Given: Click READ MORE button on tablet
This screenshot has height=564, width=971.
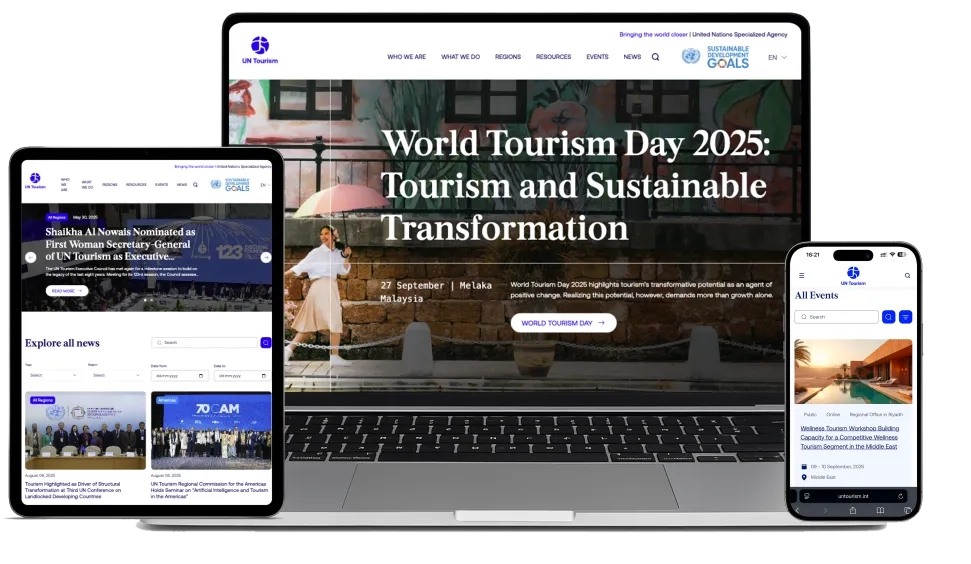Looking at the screenshot, I should pos(67,291).
